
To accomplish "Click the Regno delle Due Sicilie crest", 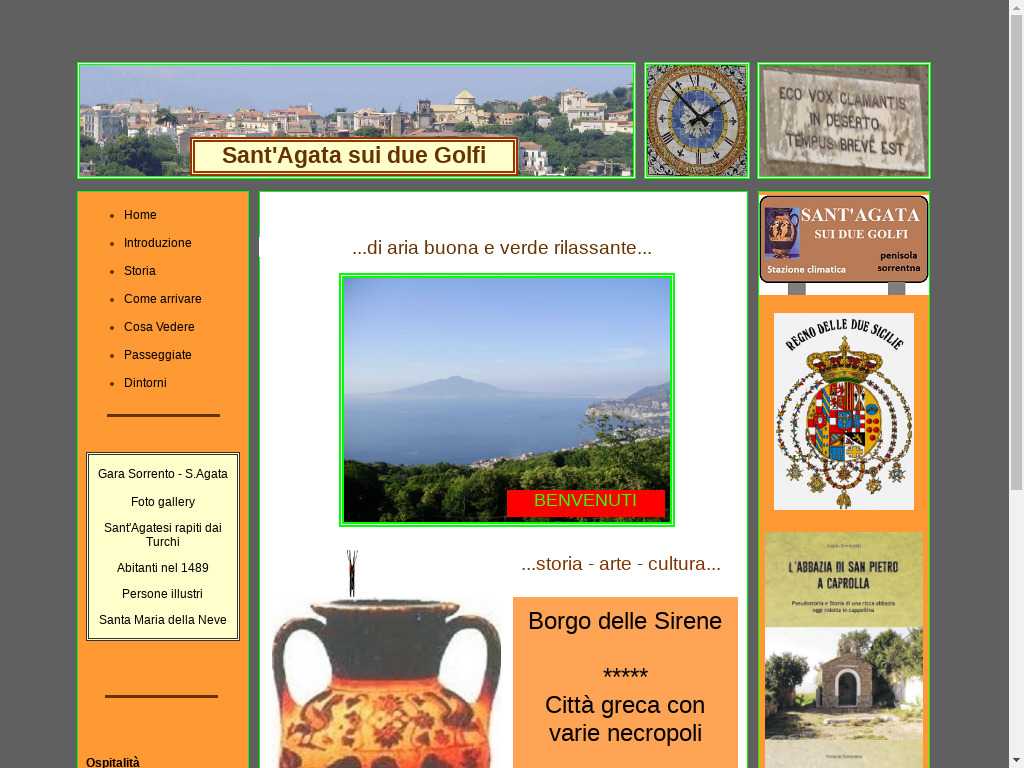I will (x=843, y=411).
